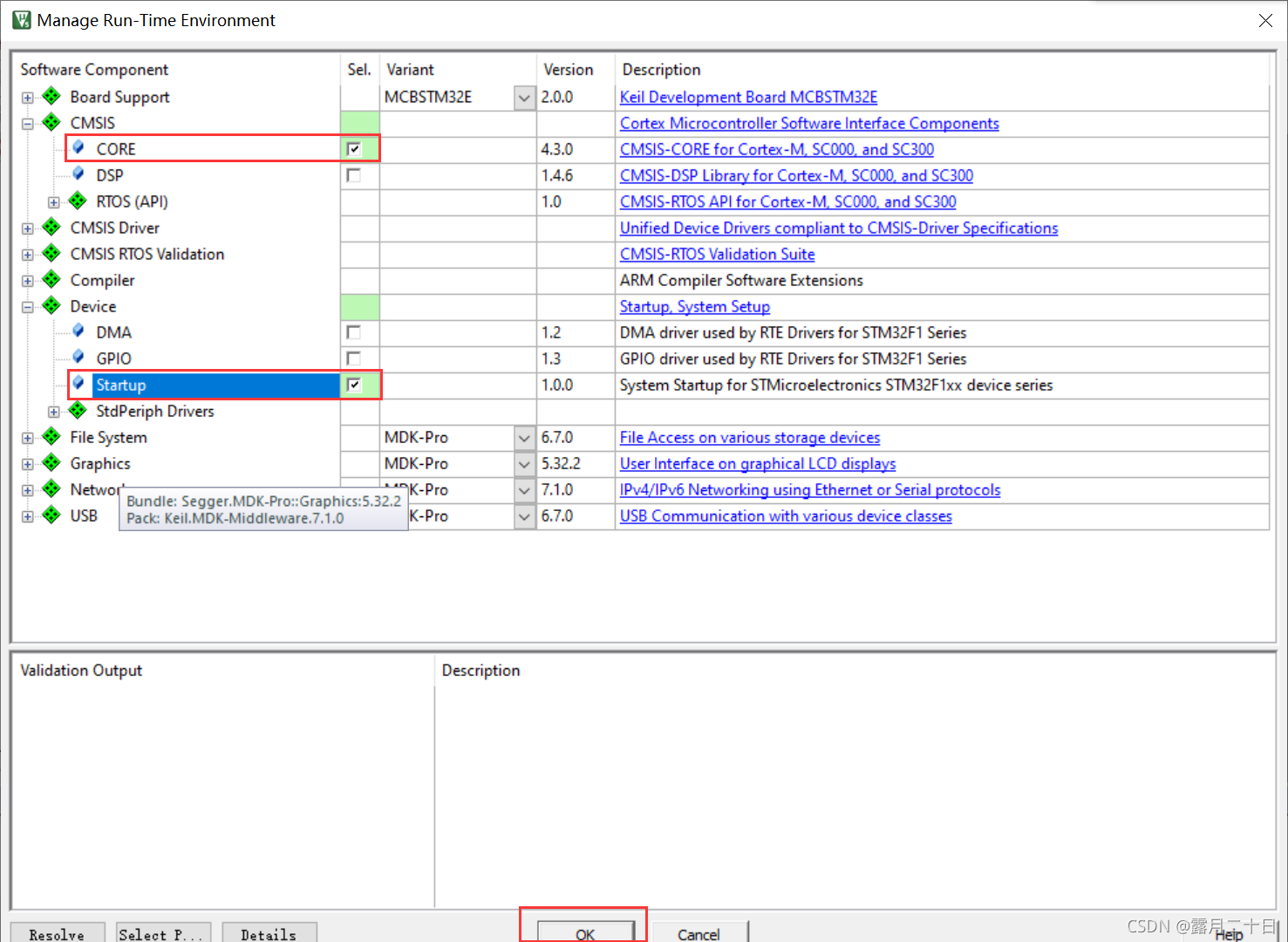Expand the Graphics tree node
The height and width of the screenshot is (942, 1288).
point(28,464)
